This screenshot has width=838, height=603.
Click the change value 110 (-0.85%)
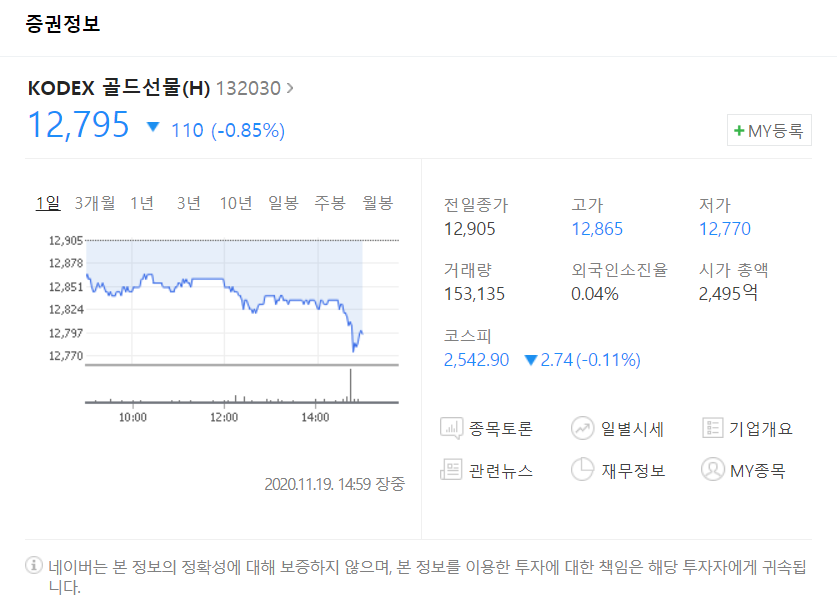coord(228,130)
